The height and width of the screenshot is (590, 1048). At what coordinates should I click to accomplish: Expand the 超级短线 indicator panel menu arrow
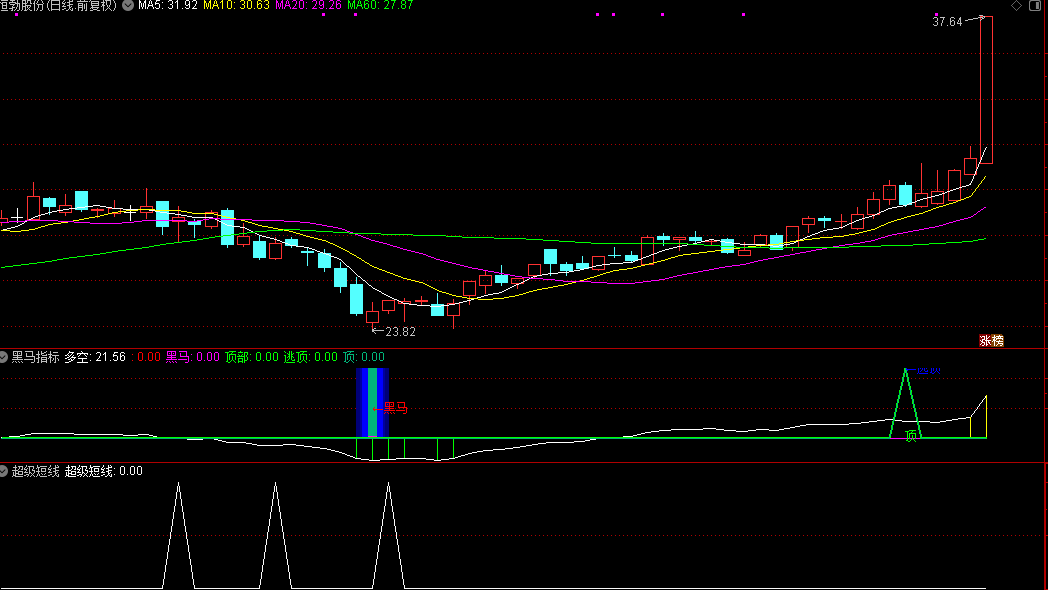3,471
